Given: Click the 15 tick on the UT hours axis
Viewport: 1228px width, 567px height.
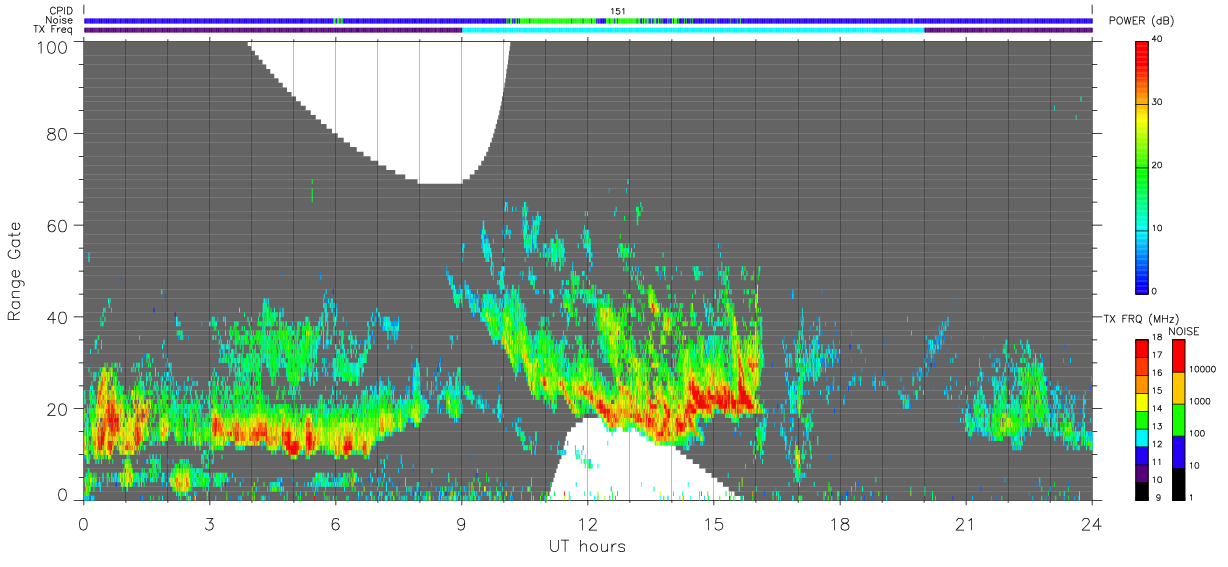Looking at the screenshot, I should pyautogui.click(x=713, y=524).
